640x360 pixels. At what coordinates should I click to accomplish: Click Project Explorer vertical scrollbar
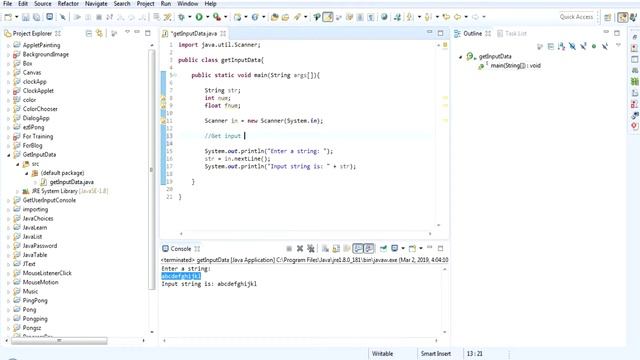coord(152,169)
